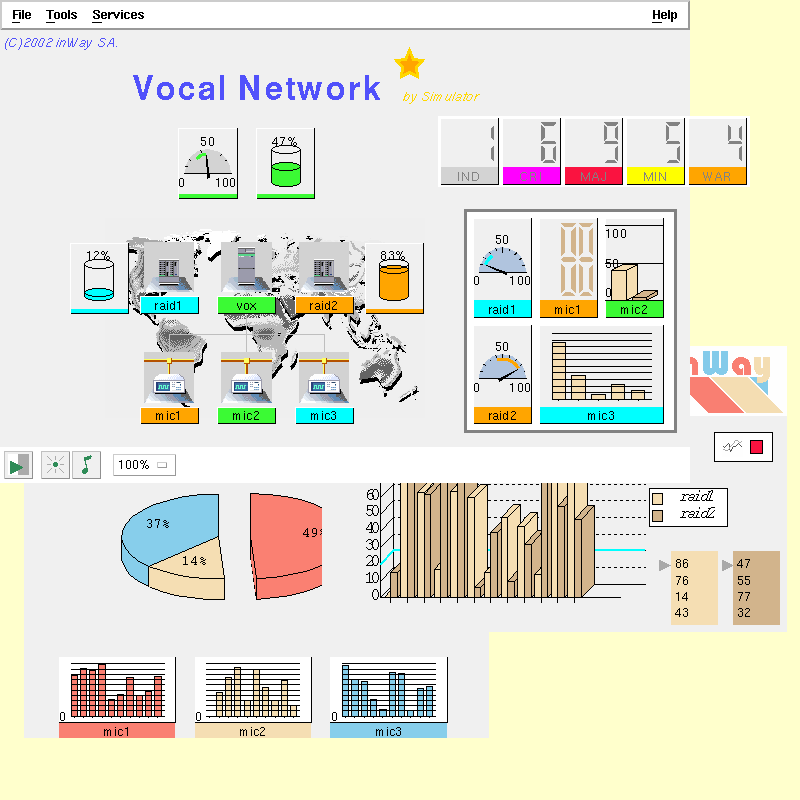
Task: Click the red square indicator button
Action: [756, 447]
